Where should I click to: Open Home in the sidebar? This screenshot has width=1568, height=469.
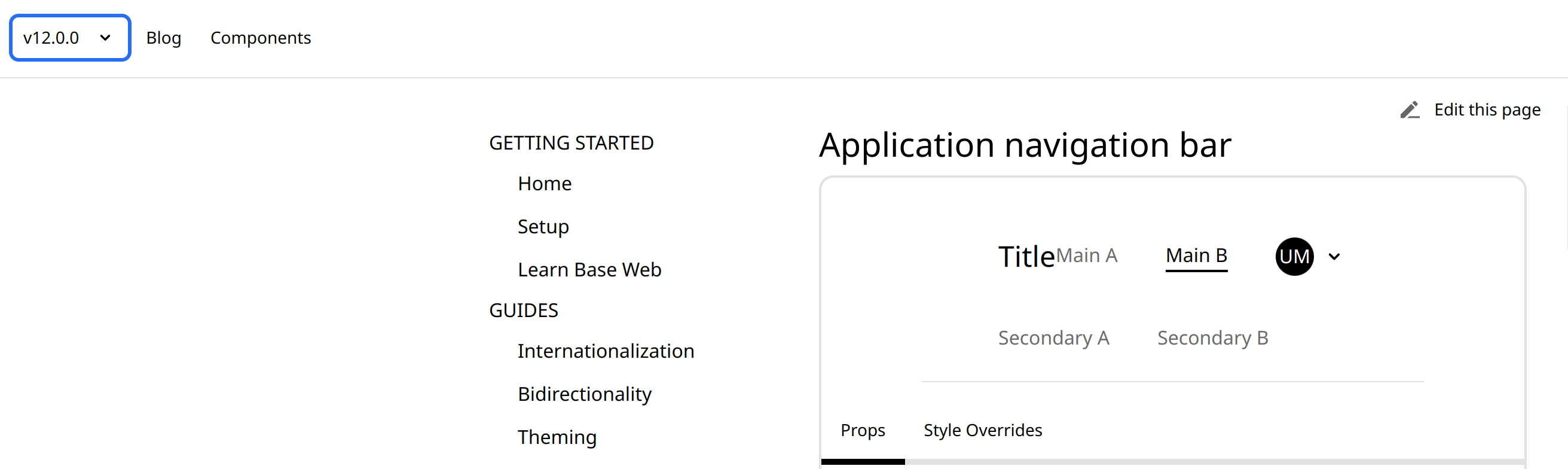click(x=544, y=183)
